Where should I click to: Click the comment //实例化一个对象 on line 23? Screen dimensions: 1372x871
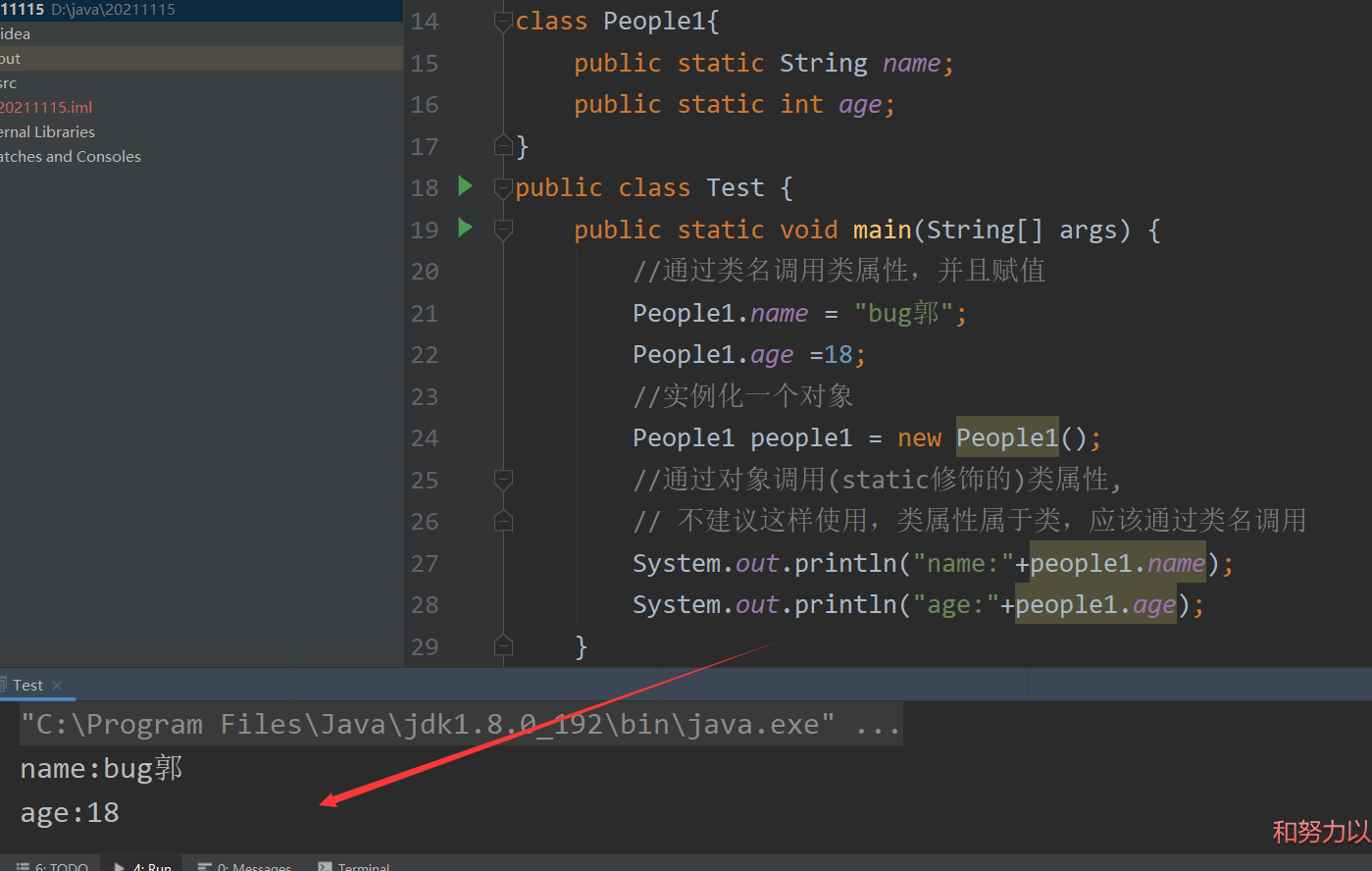tap(743, 395)
